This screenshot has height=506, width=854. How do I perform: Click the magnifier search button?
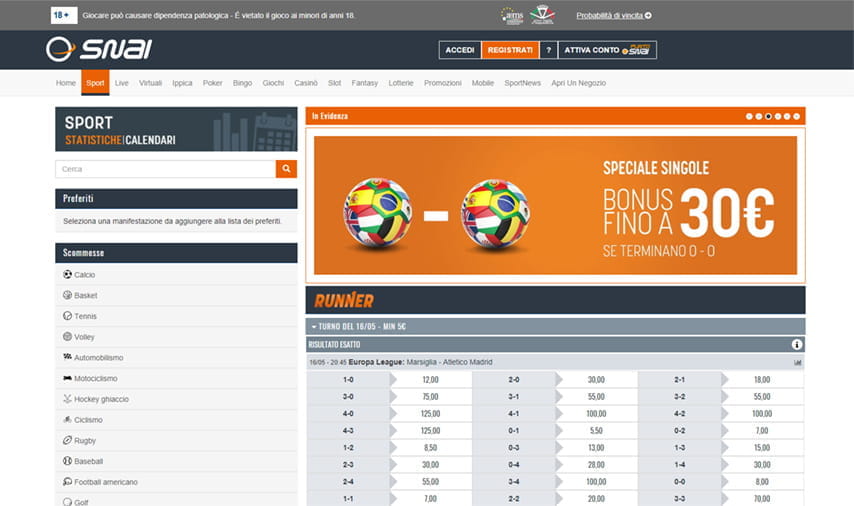pos(286,169)
